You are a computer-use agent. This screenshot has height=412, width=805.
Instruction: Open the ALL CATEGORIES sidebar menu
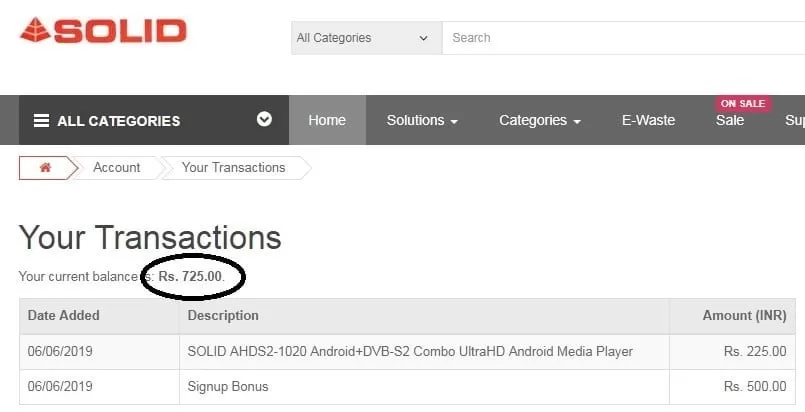[154, 120]
